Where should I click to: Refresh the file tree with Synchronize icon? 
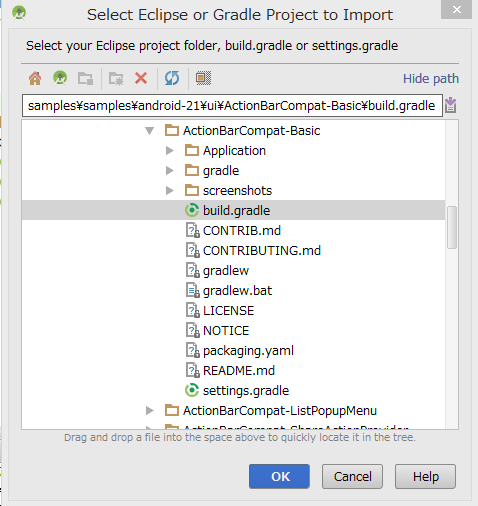tap(172, 78)
